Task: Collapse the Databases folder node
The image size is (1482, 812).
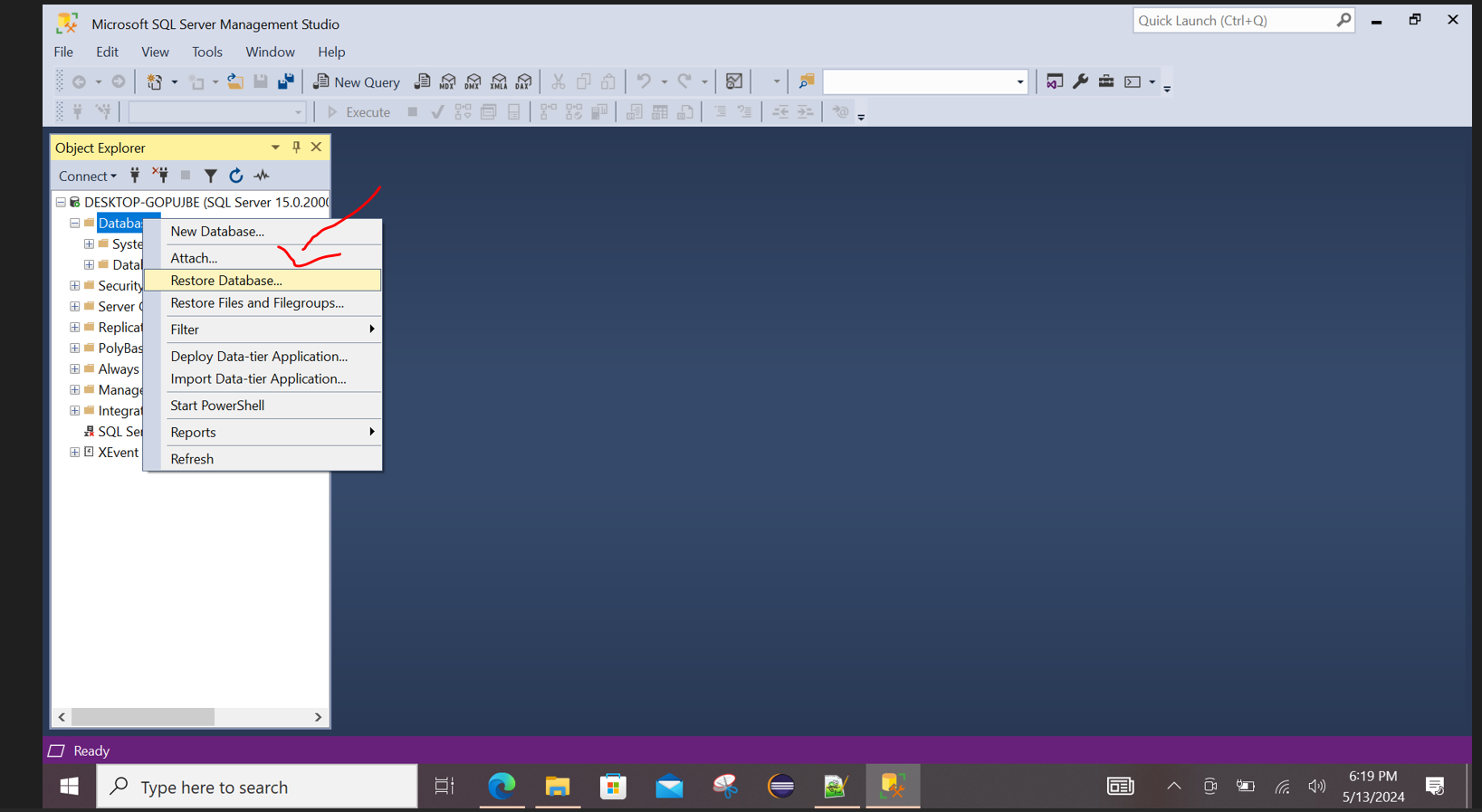Action: tap(75, 223)
